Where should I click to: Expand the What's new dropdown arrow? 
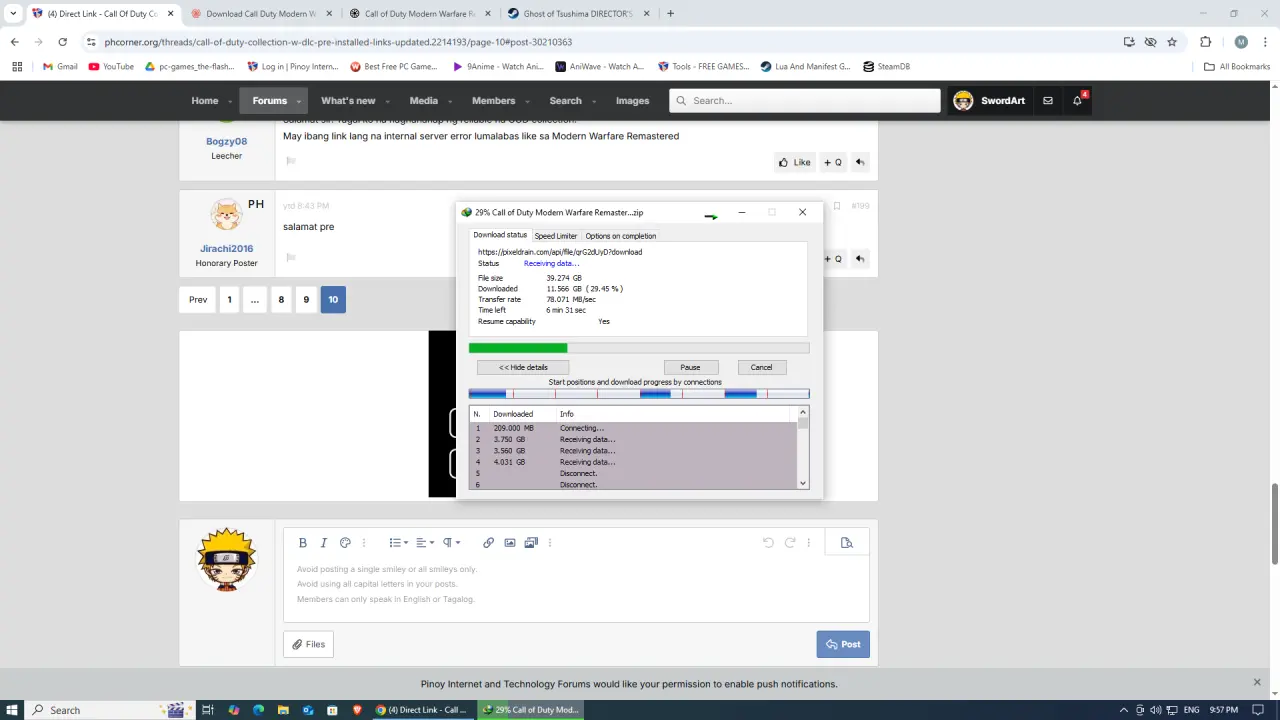pyautogui.click(x=387, y=101)
